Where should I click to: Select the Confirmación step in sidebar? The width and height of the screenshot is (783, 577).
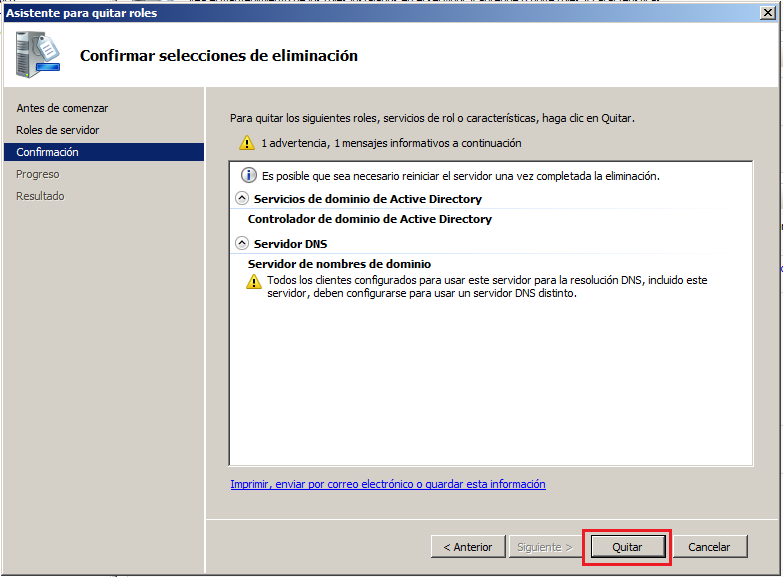(48, 152)
